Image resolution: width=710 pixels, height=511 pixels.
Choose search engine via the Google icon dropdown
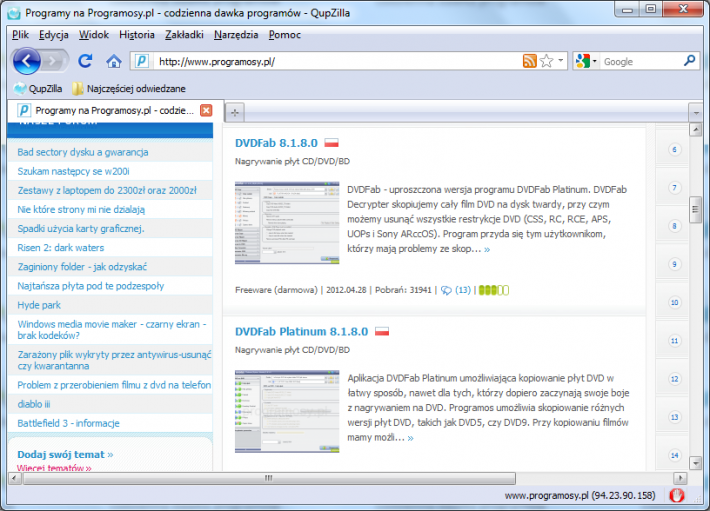click(585, 61)
